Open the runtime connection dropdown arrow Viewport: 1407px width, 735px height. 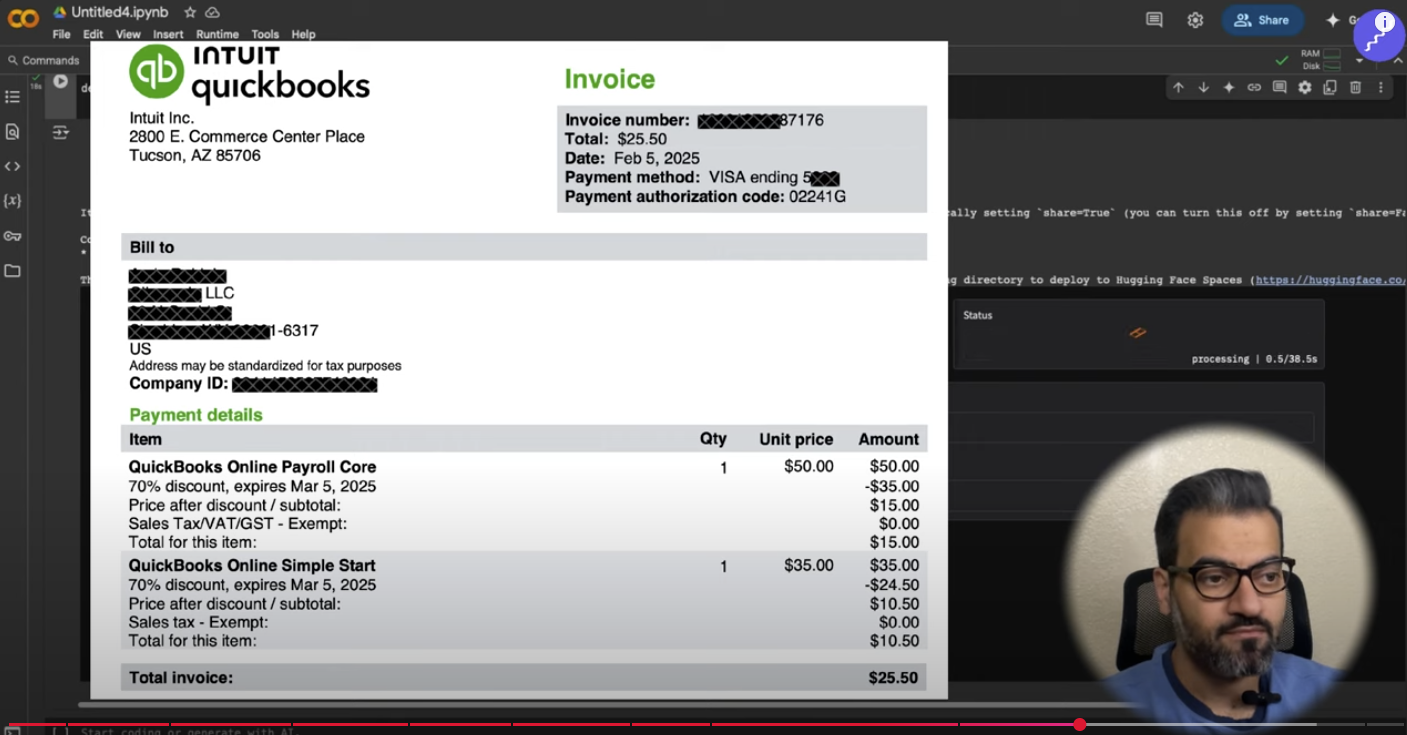click(1359, 60)
